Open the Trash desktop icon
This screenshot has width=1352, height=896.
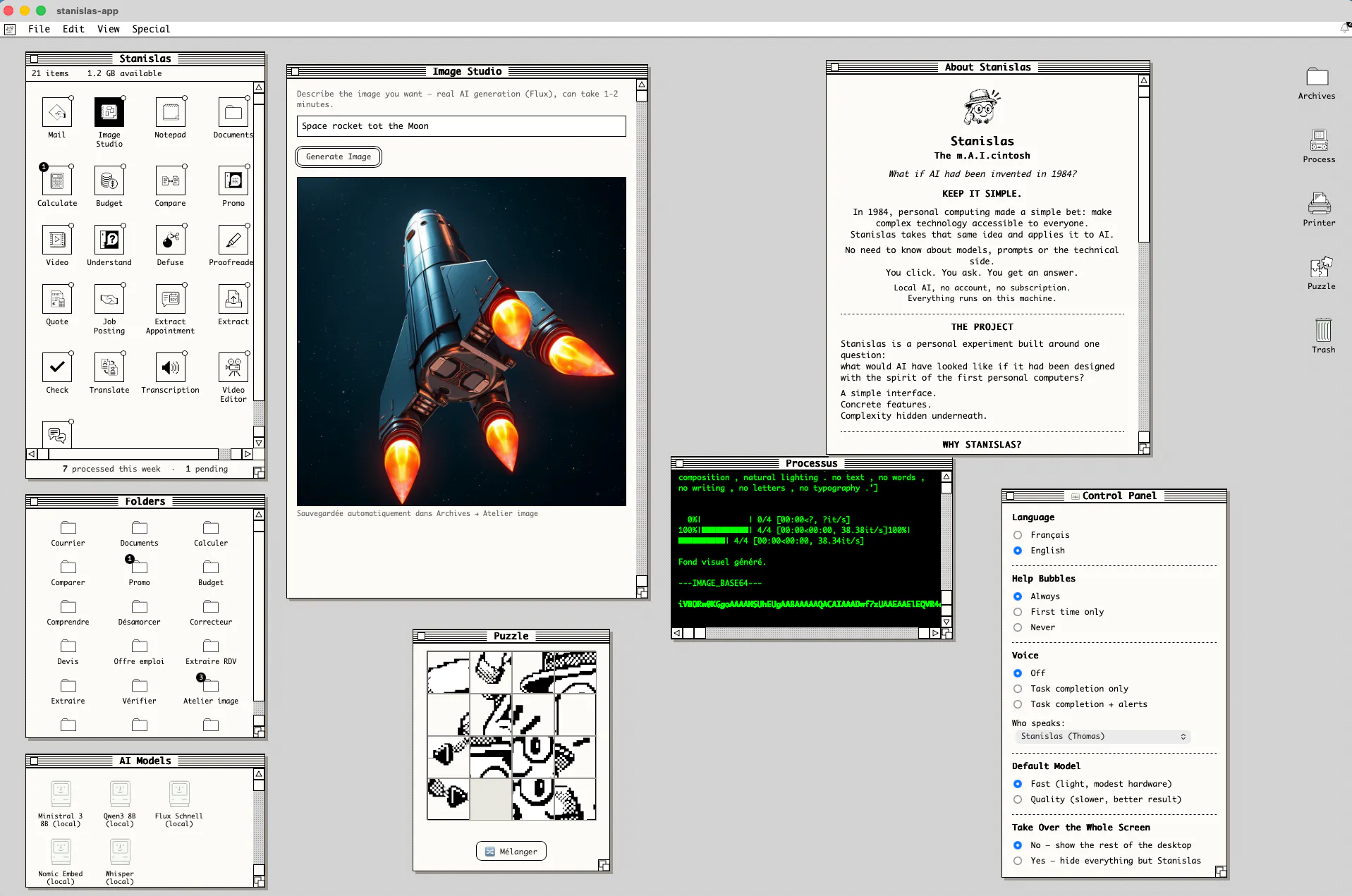1323,330
